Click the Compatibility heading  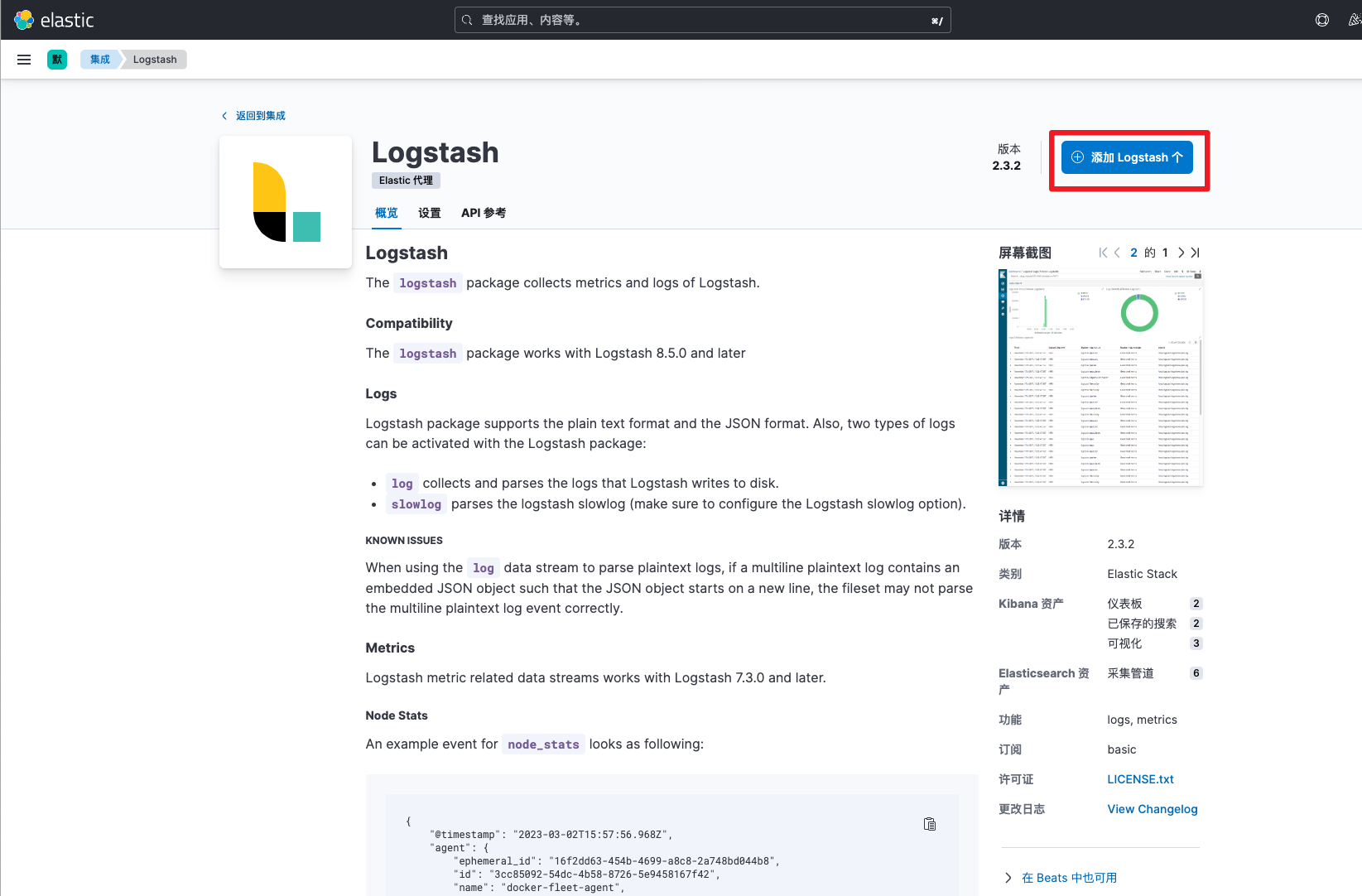click(x=409, y=323)
